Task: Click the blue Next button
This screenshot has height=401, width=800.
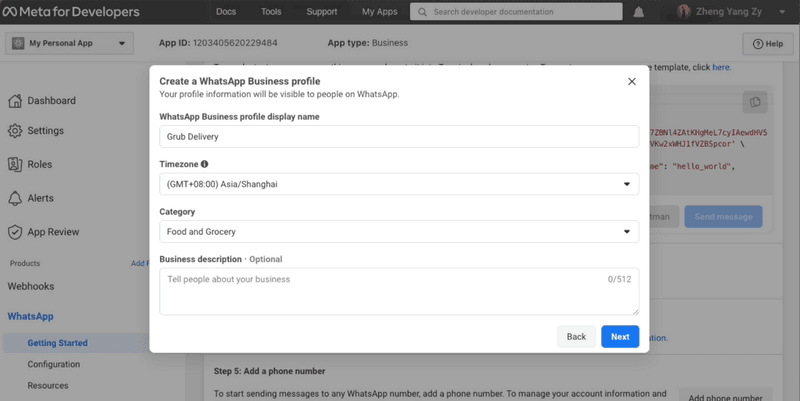Action: click(x=620, y=337)
